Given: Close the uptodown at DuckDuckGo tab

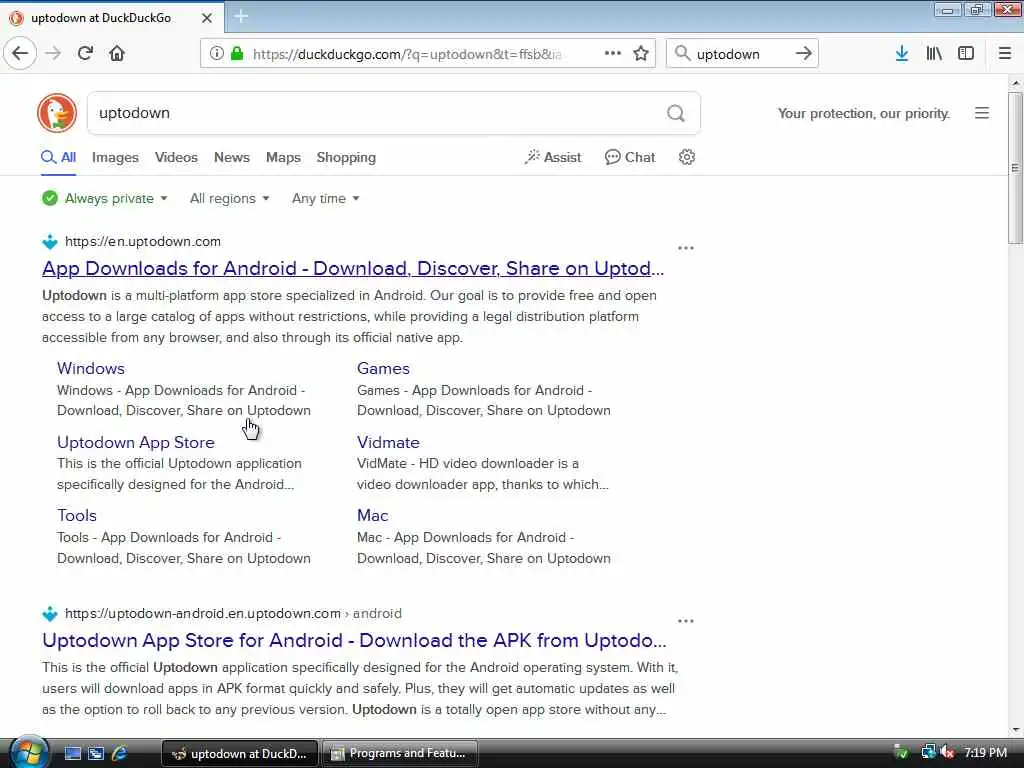Looking at the screenshot, I should [x=207, y=18].
